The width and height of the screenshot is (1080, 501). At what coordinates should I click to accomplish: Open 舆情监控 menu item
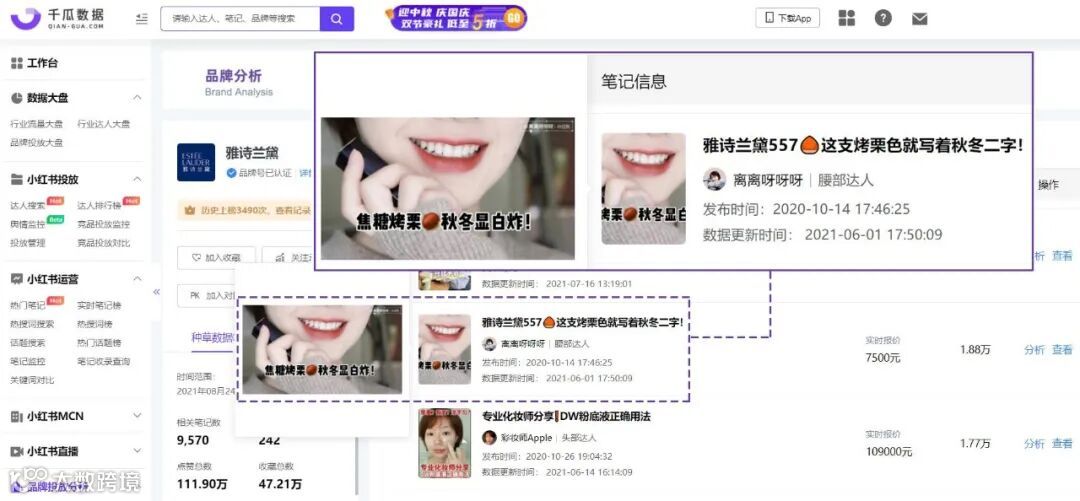(28, 224)
